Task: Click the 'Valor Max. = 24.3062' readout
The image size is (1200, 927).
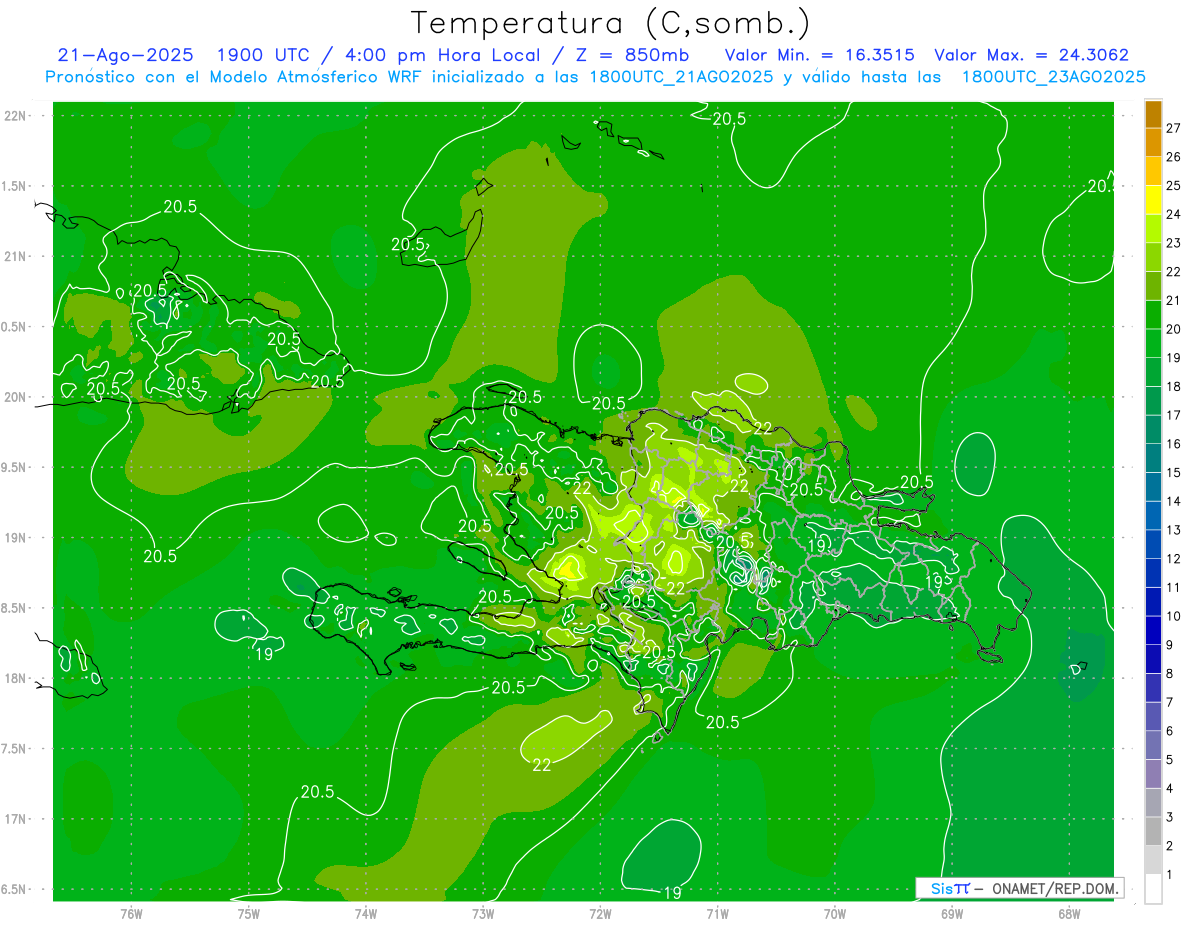Action: click(x=1031, y=55)
